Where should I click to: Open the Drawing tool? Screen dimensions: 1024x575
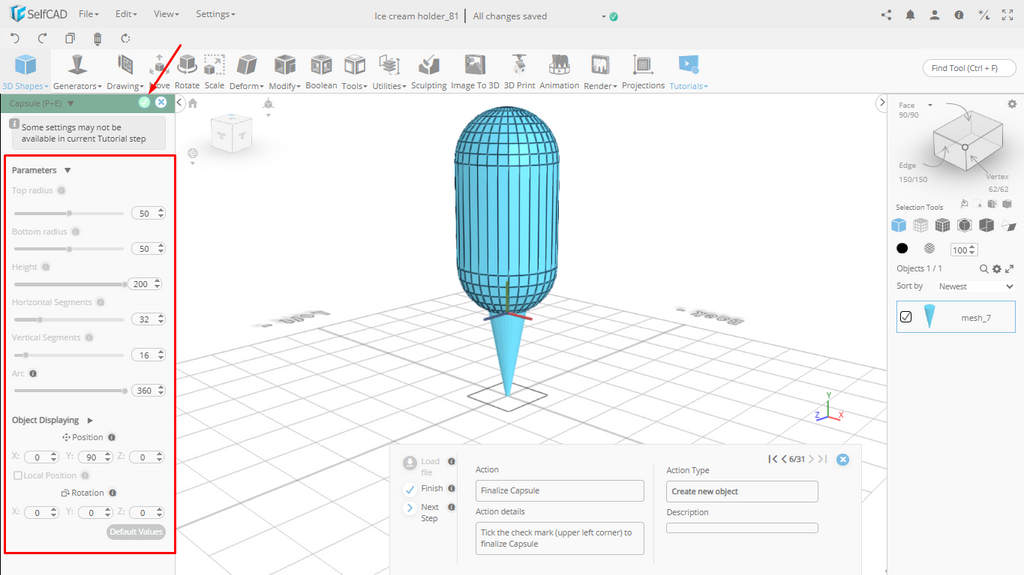125,72
